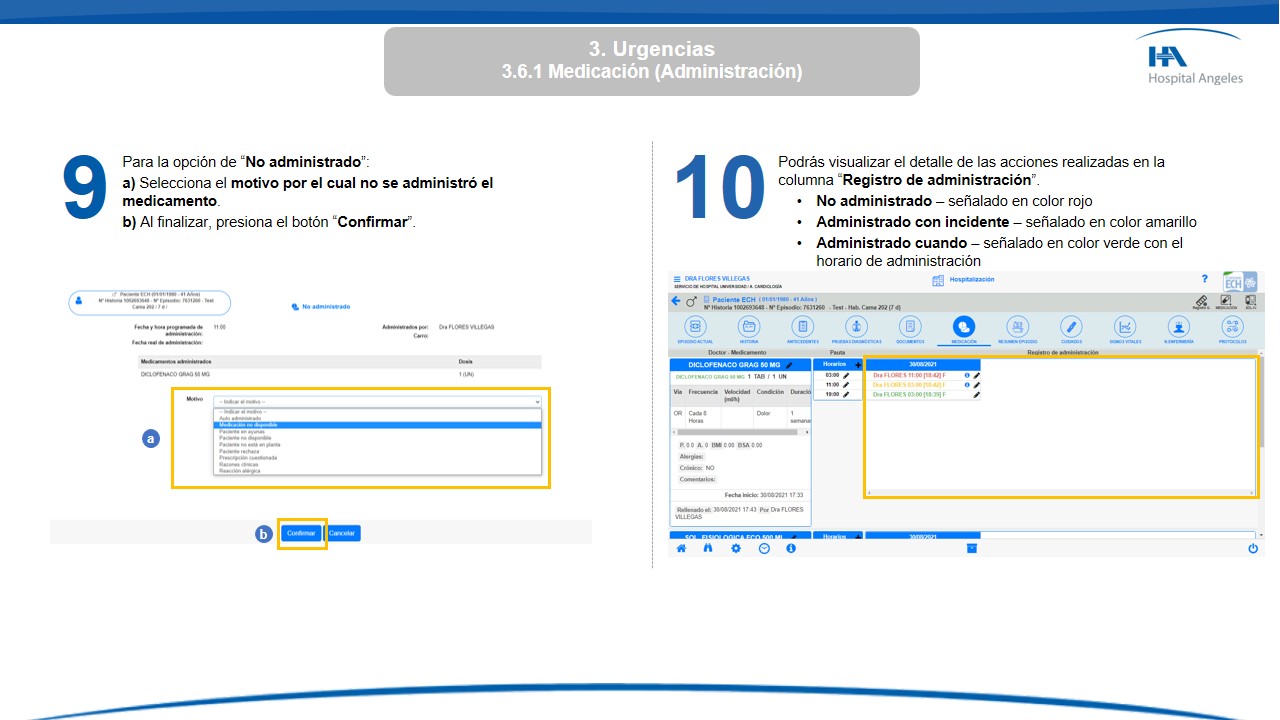Click the power icon at bottom right

click(1253, 548)
